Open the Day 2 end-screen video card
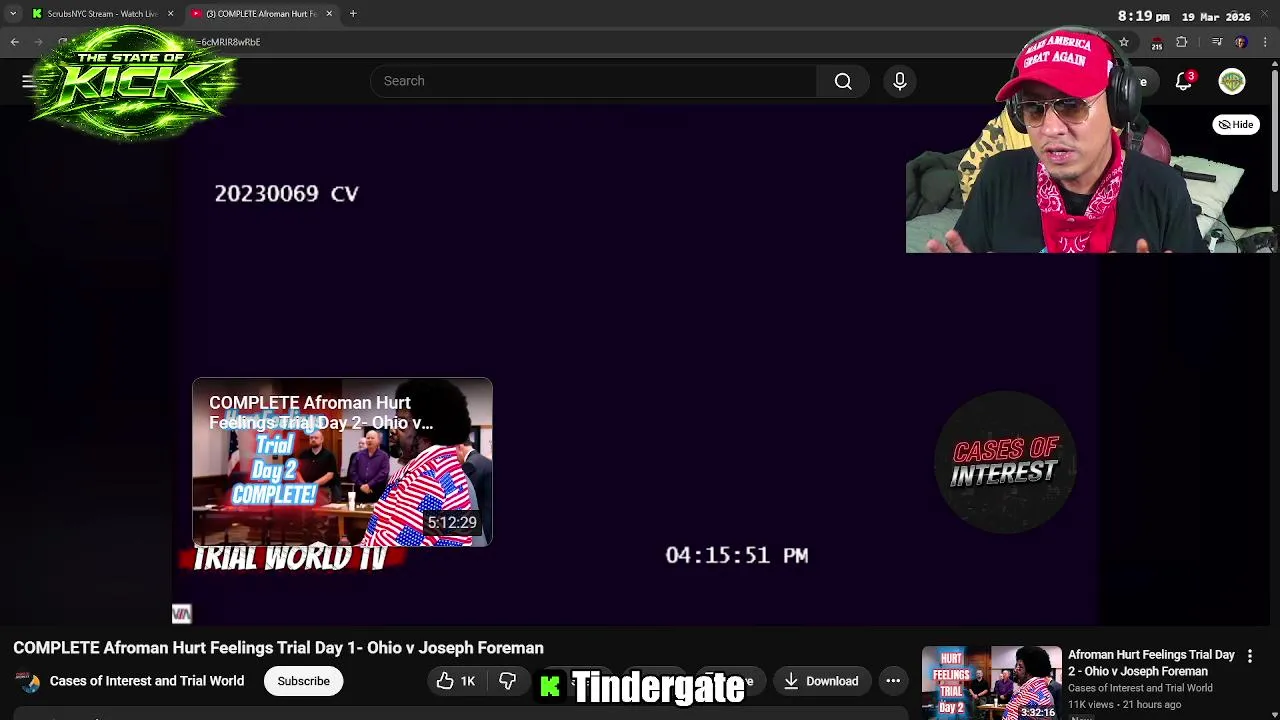Viewport: 1280px width, 720px height. coord(342,462)
